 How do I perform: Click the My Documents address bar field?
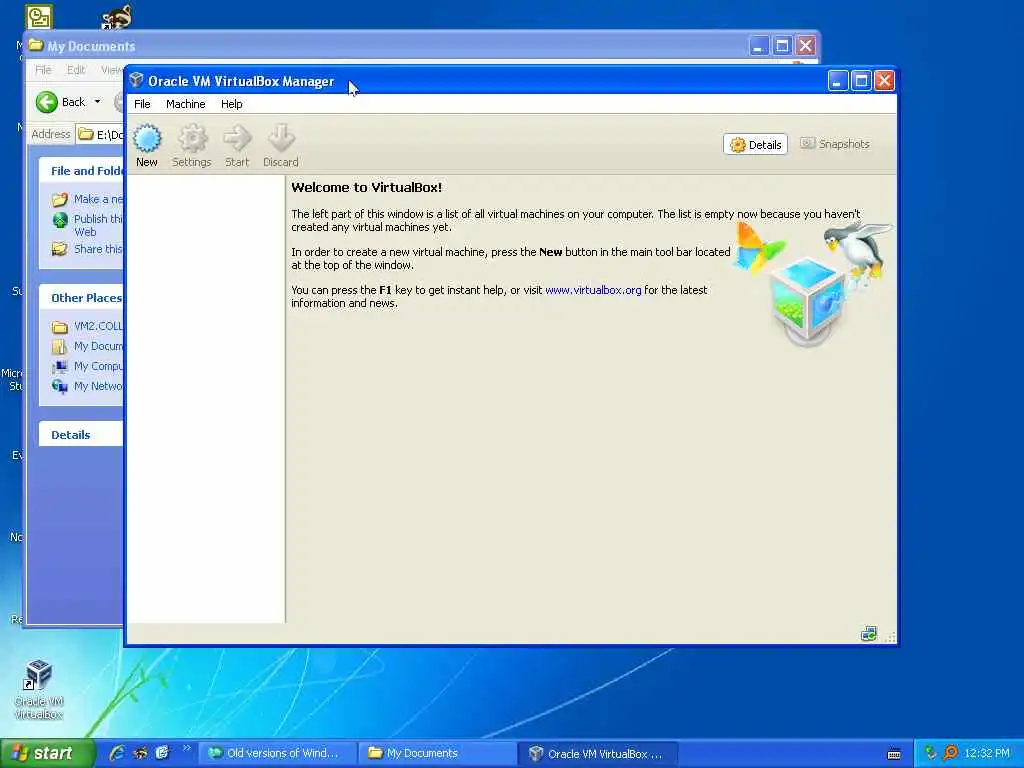(x=100, y=135)
